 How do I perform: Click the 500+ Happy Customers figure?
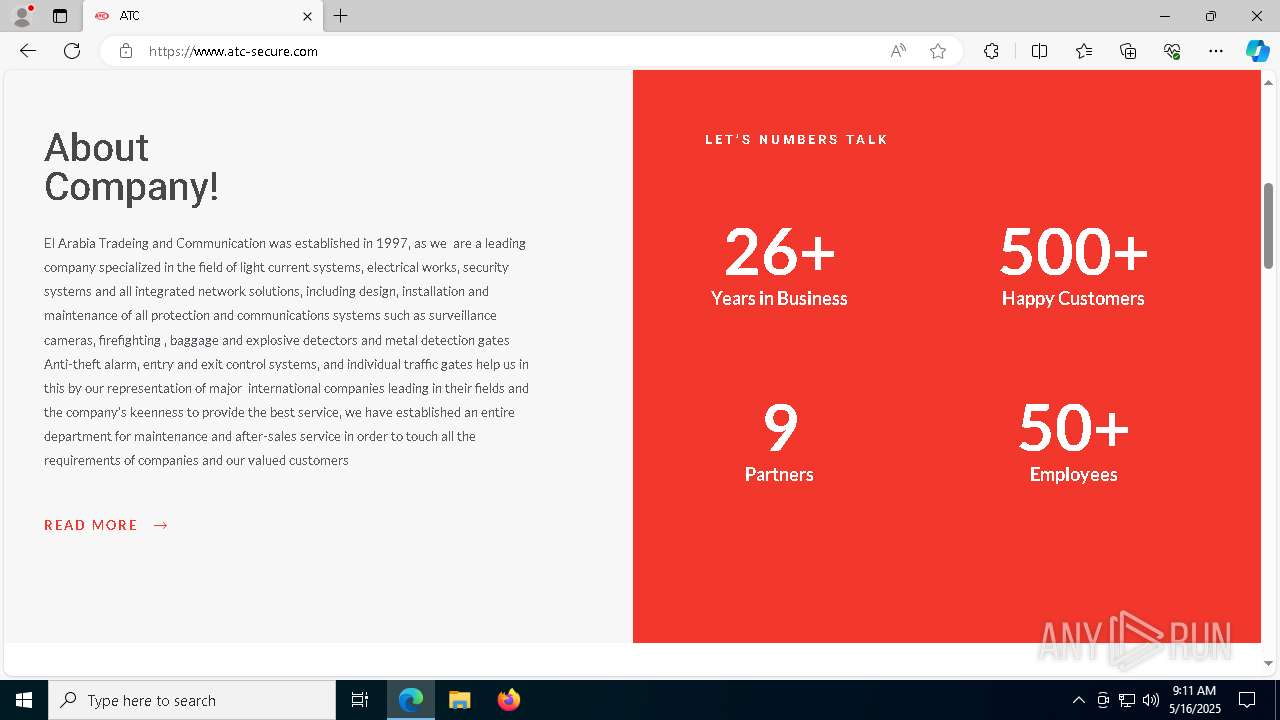click(x=1073, y=266)
